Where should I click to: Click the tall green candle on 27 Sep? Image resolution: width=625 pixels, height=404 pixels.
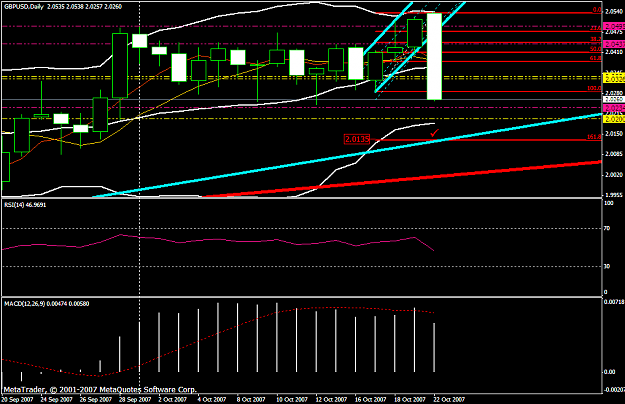click(120, 65)
